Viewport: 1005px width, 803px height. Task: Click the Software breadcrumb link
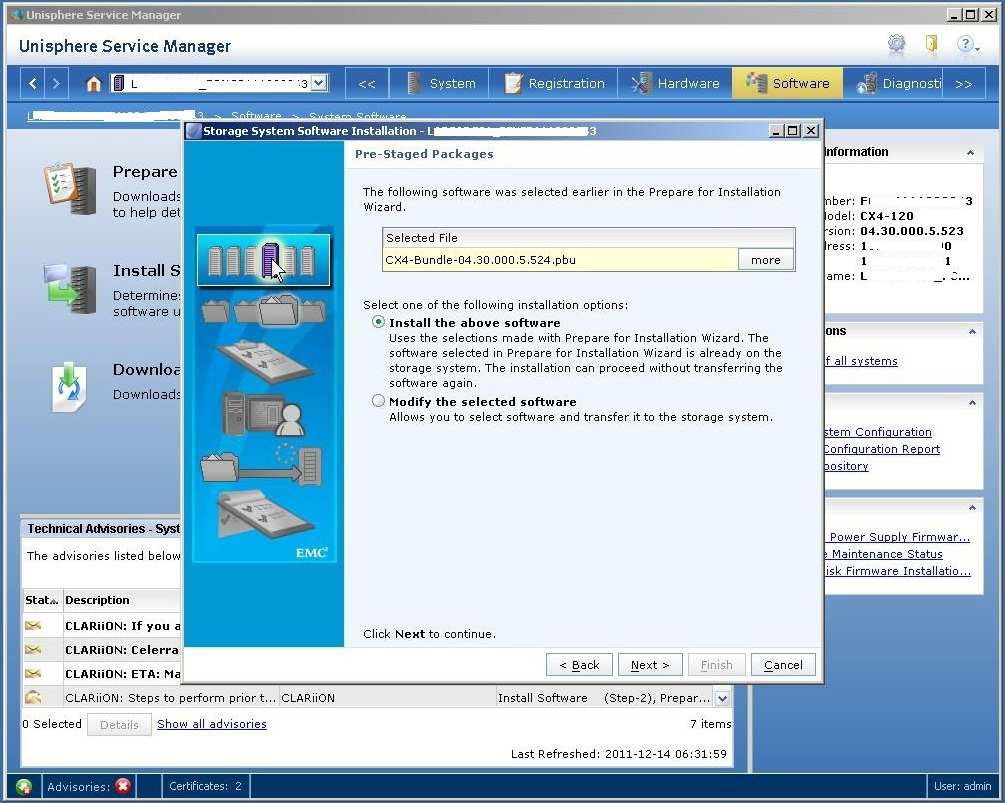(x=256, y=116)
